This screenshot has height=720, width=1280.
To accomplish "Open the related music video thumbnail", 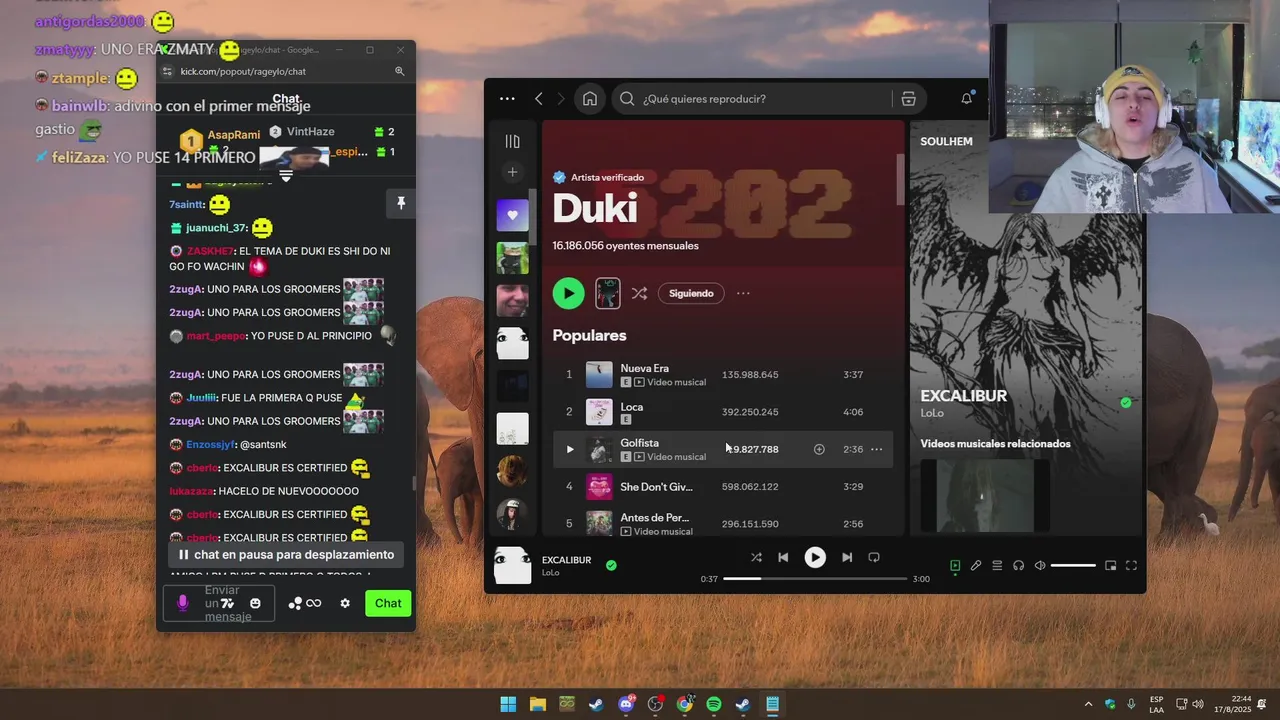I will 985,496.
